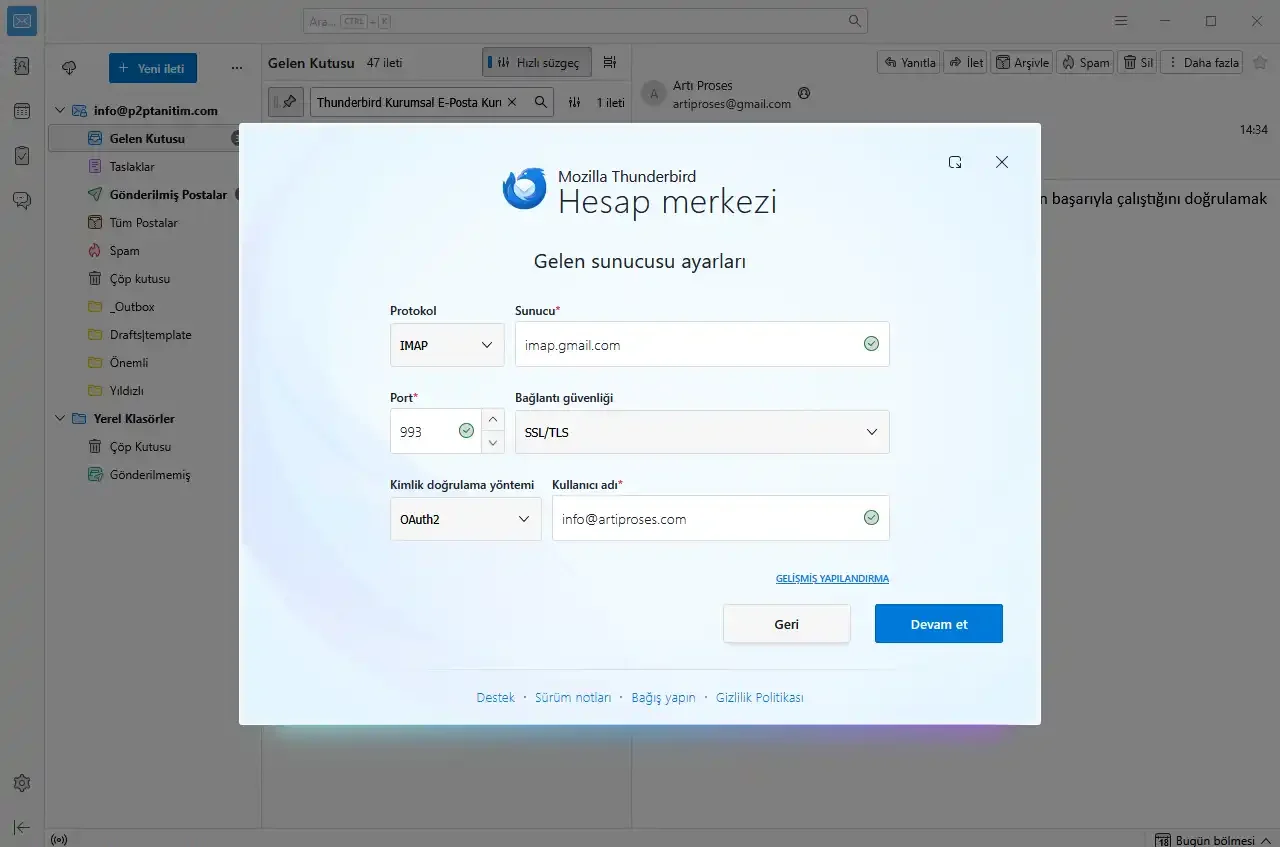Click the Port 993 field
Image resolution: width=1280 pixels, height=847 pixels.
click(x=435, y=432)
